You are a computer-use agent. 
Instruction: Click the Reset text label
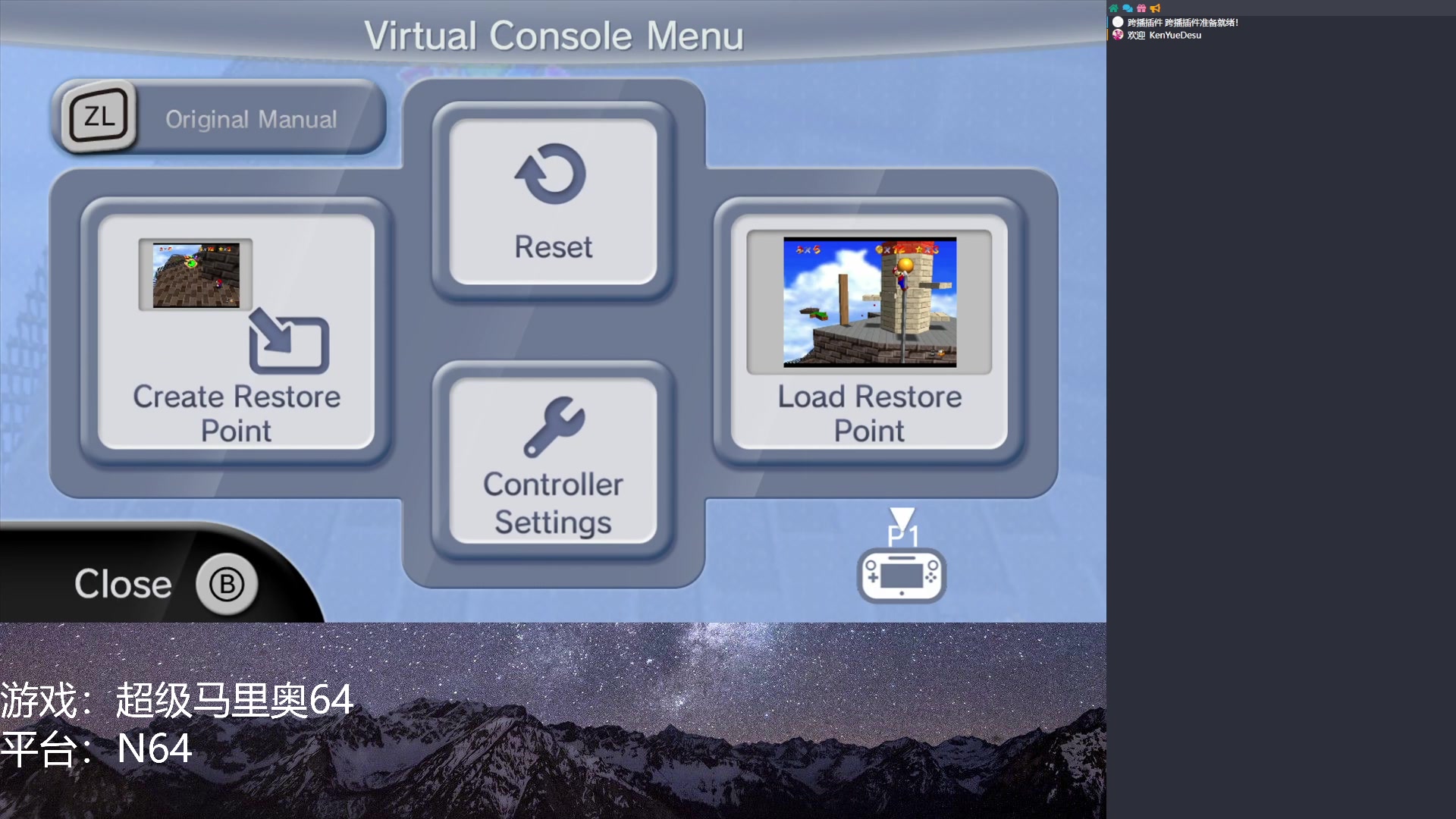pyautogui.click(x=553, y=247)
